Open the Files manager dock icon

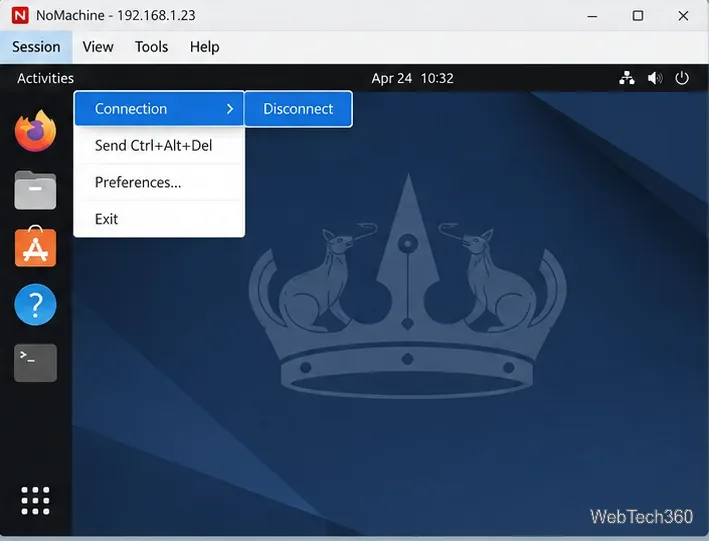(x=35, y=190)
